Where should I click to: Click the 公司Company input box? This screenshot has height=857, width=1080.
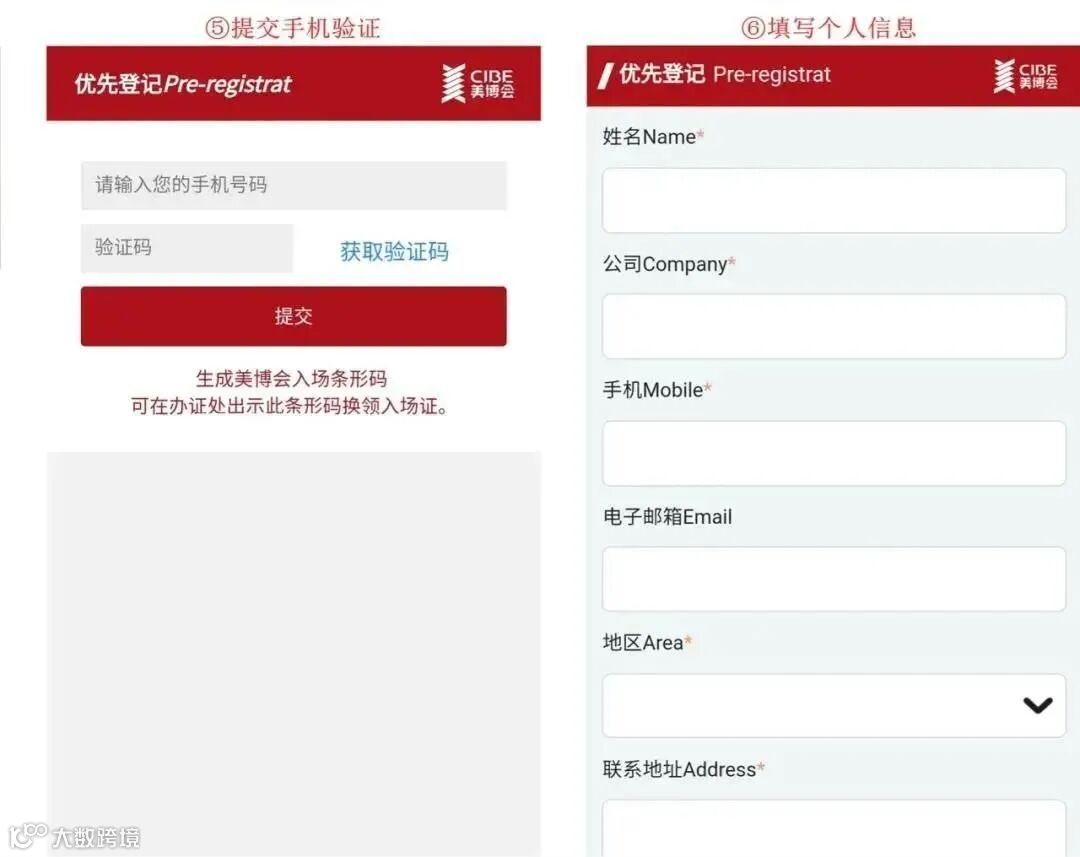pyautogui.click(x=834, y=327)
